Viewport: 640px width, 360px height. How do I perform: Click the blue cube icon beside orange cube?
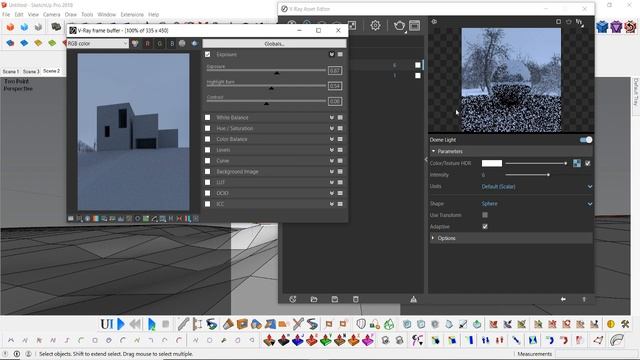(x=24, y=27)
